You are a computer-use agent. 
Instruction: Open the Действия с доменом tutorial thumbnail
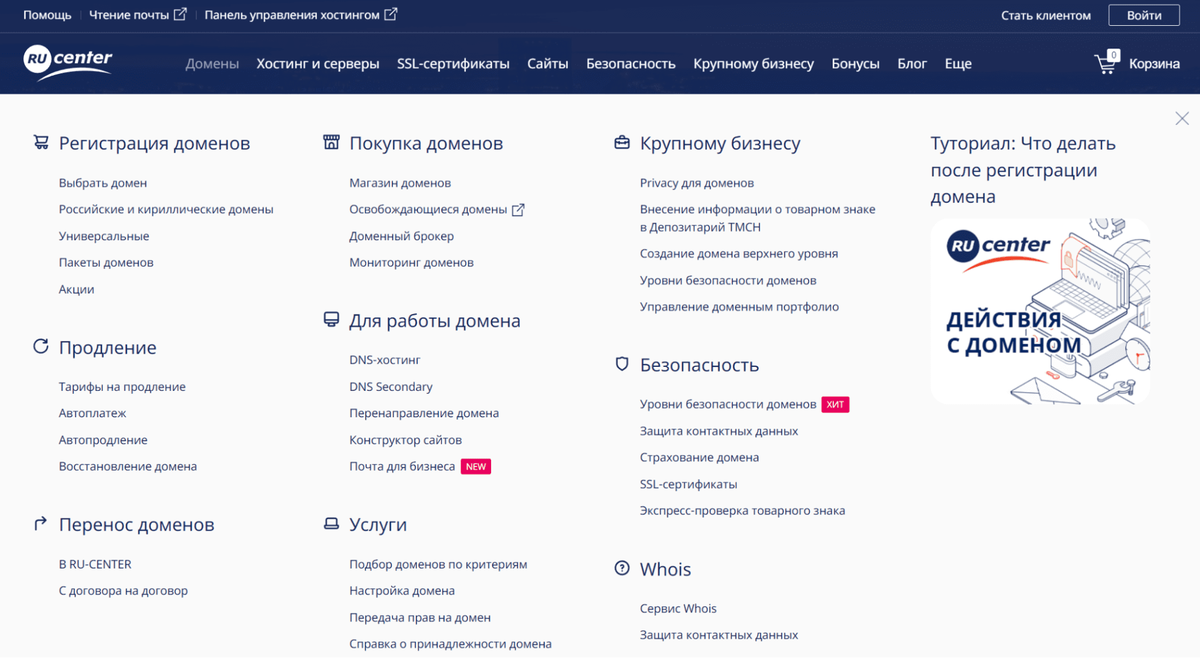pyautogui.click(x=1040, y=311)
